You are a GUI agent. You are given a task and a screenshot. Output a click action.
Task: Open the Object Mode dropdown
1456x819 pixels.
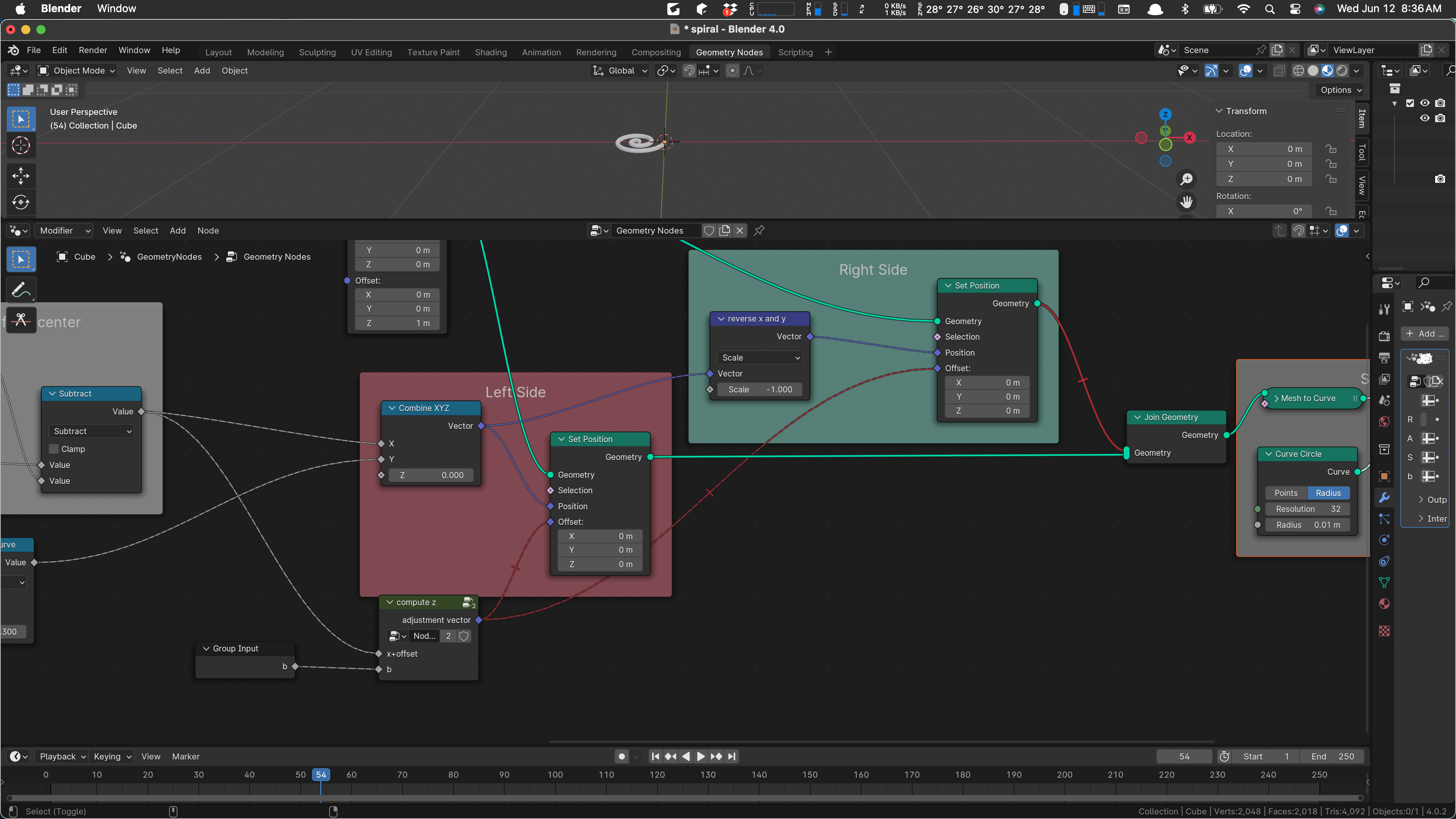click(x=76, y=71)
